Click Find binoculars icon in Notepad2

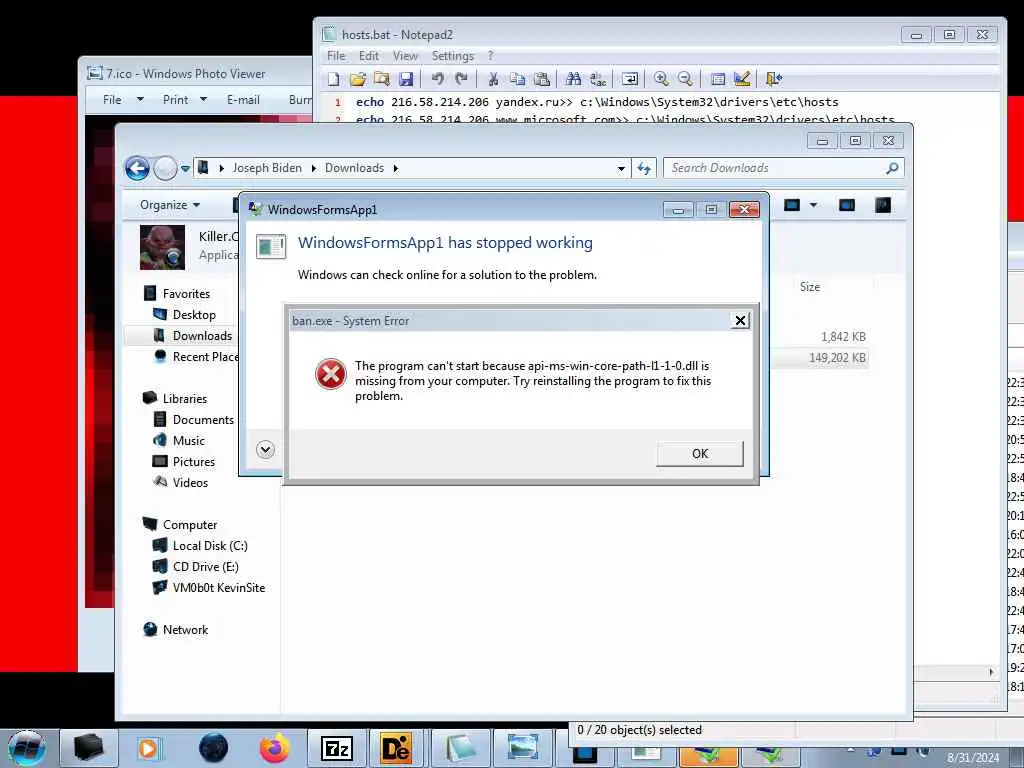coord(573,79)
